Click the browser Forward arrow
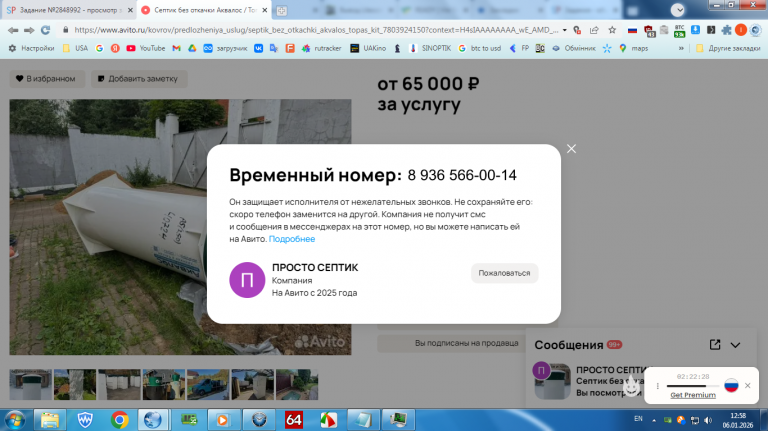This screenshot has height=431, width=768. pos(29,30)
